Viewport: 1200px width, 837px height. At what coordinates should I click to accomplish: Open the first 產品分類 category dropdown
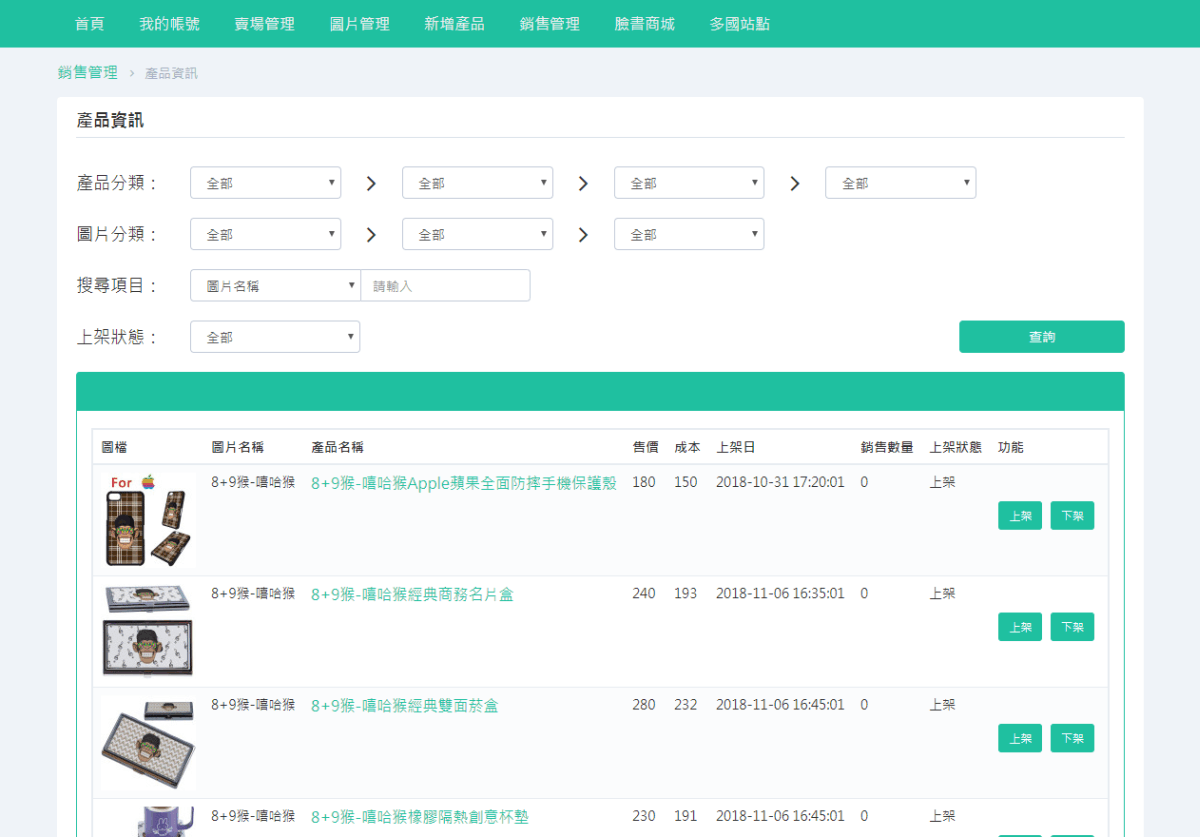pos(265,182)
